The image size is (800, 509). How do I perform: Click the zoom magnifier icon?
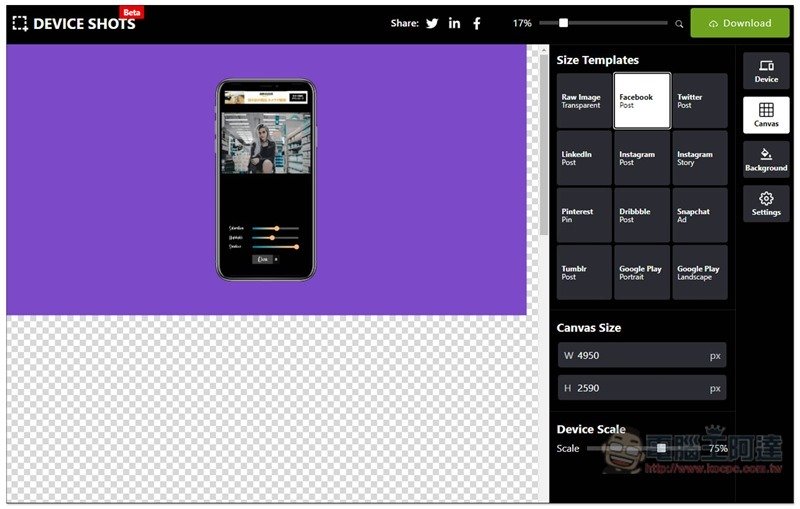tap(679, 24)
